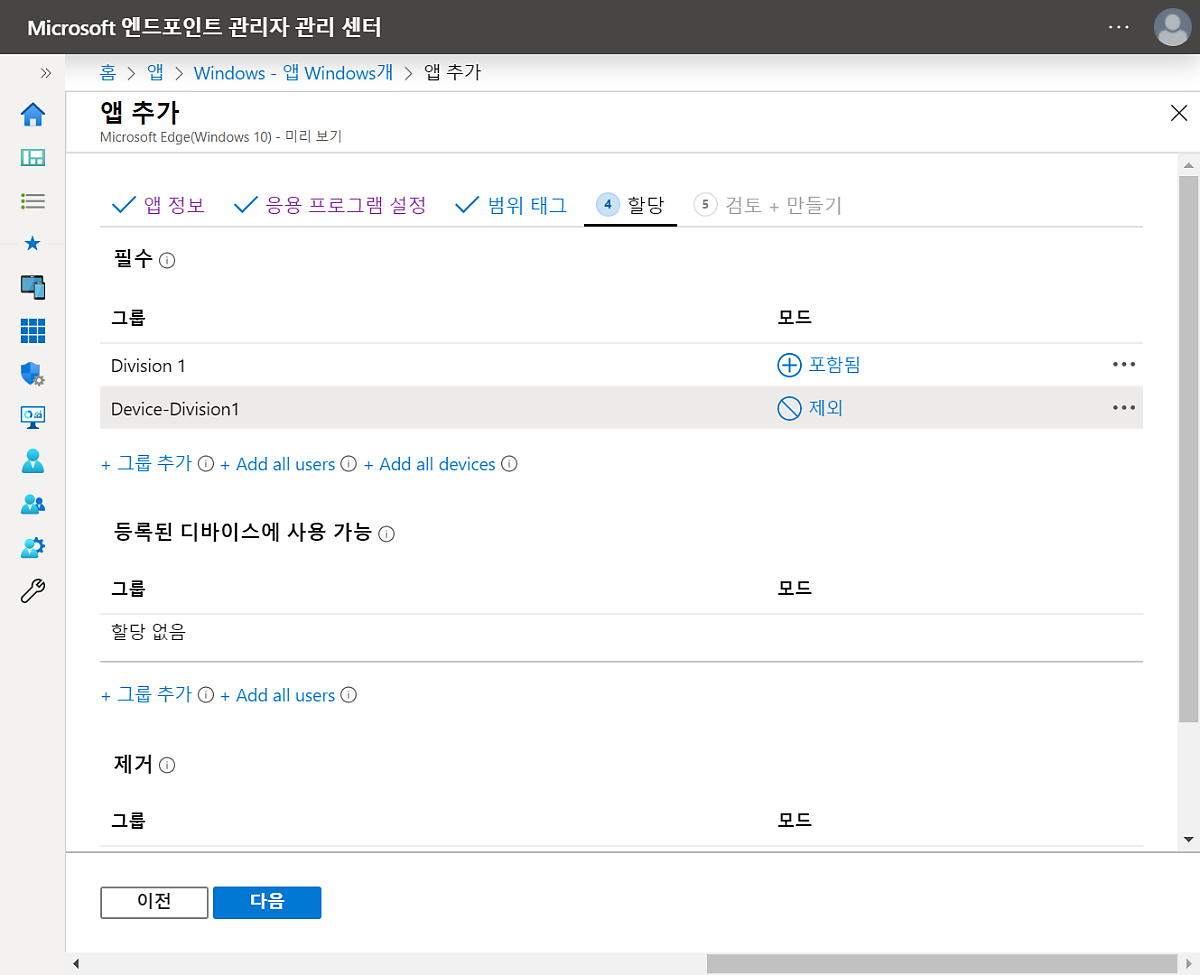Click 그룹 추가 under 등록된 디바이스
The height and width of the screenshot is (975, 1200).
click(146, 695)
